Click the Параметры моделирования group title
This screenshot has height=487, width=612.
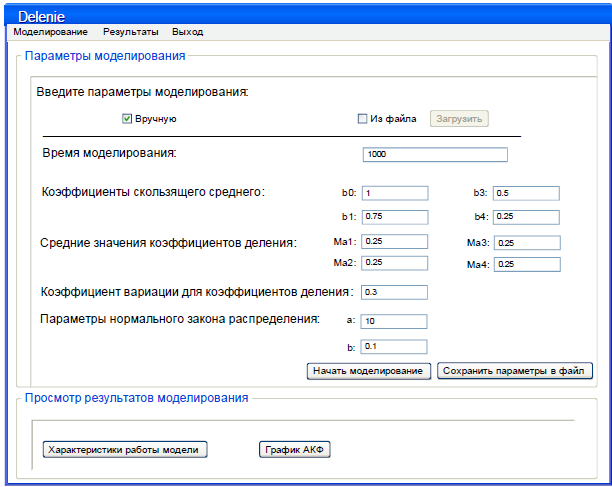105,56
